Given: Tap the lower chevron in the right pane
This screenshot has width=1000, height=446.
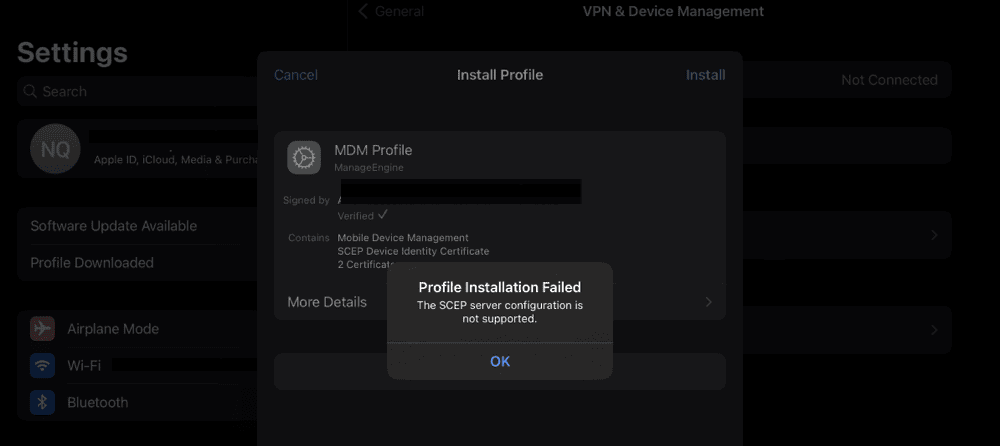Looking at the screenshot, I should tap(934, 330).
